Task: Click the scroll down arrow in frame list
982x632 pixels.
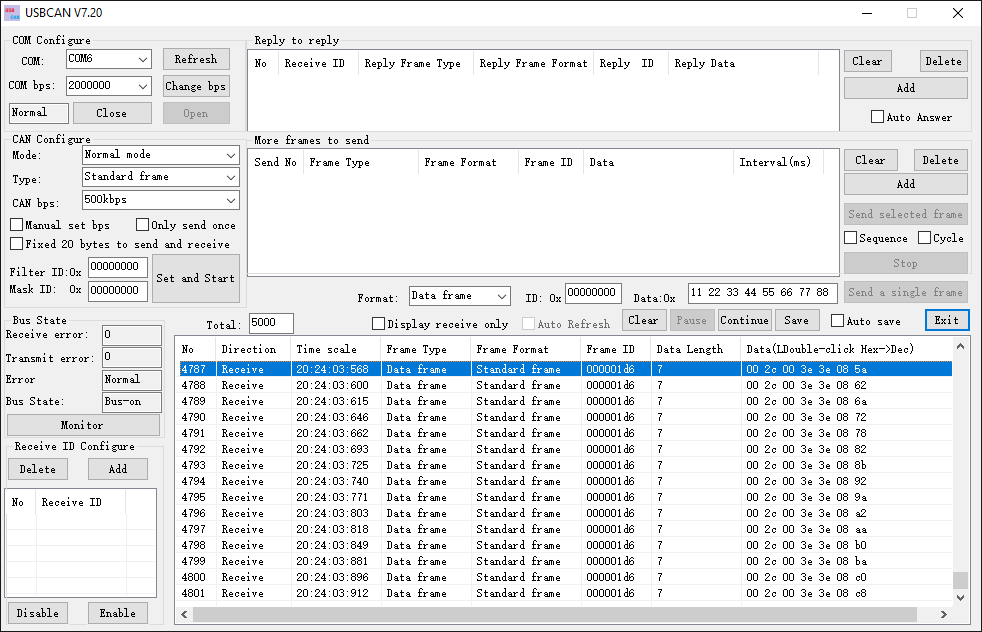Action: [960, 597]
